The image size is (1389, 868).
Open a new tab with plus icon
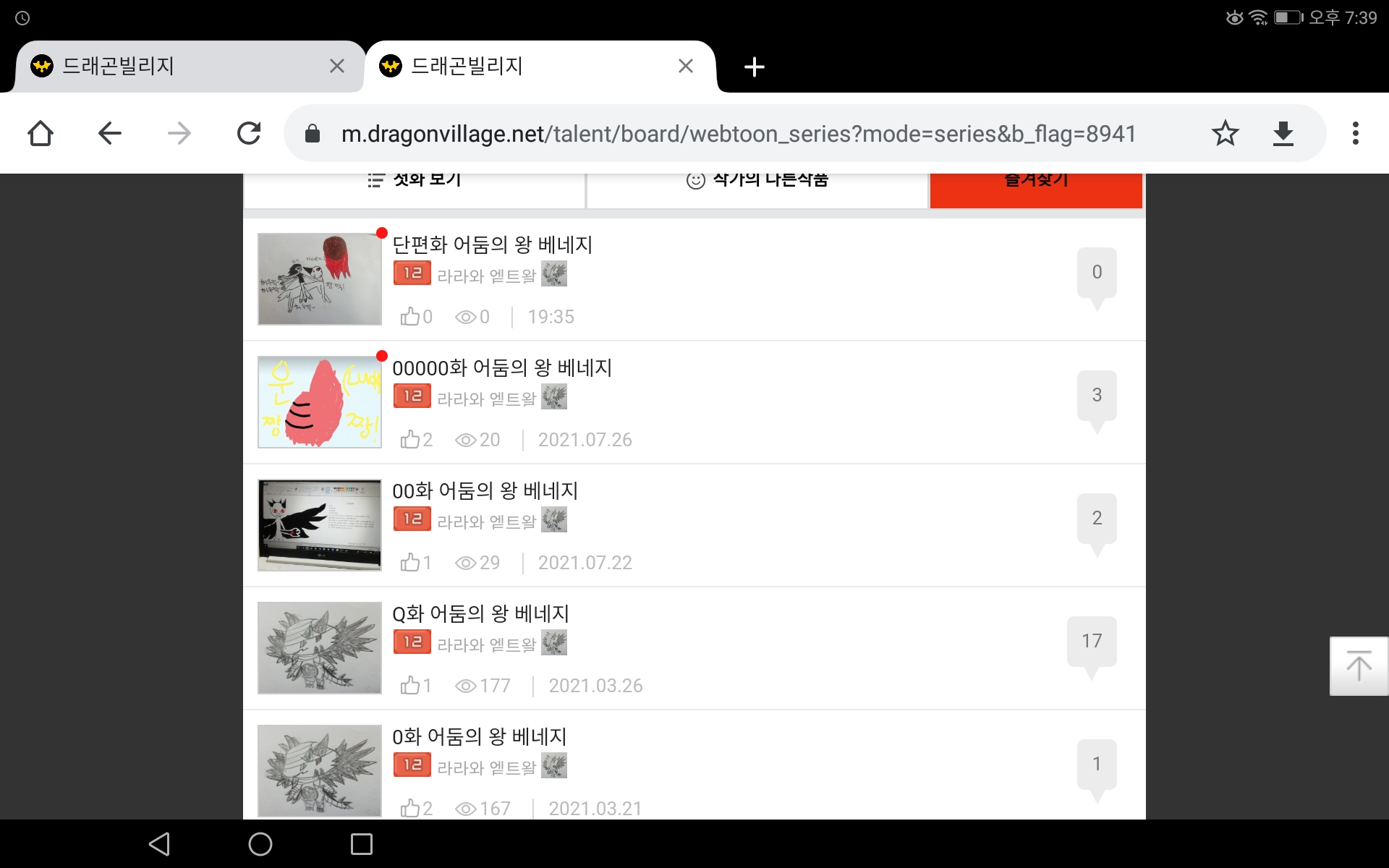754,67
